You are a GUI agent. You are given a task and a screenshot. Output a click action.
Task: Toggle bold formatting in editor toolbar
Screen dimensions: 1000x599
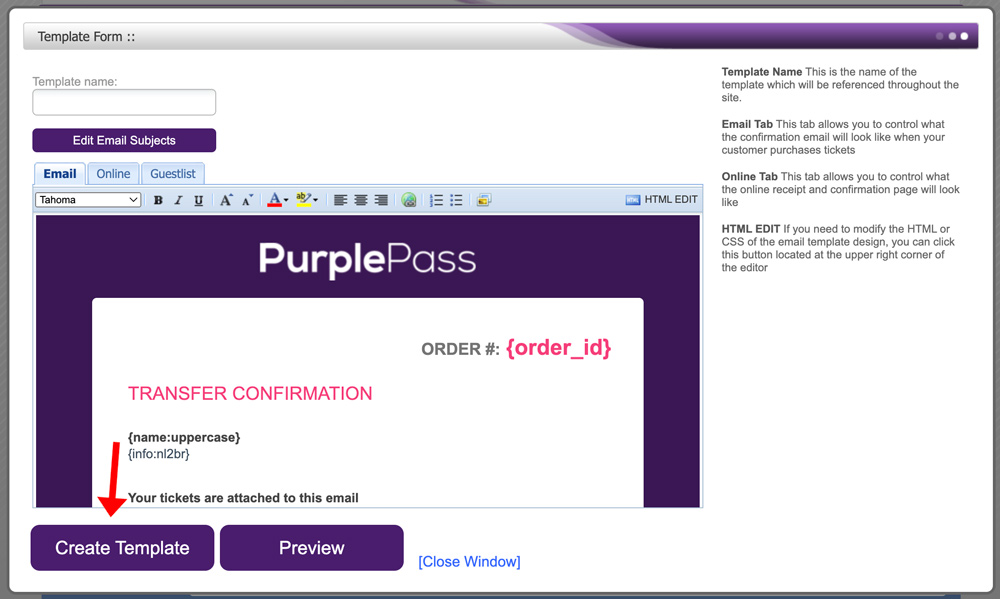tap(158, 200)
